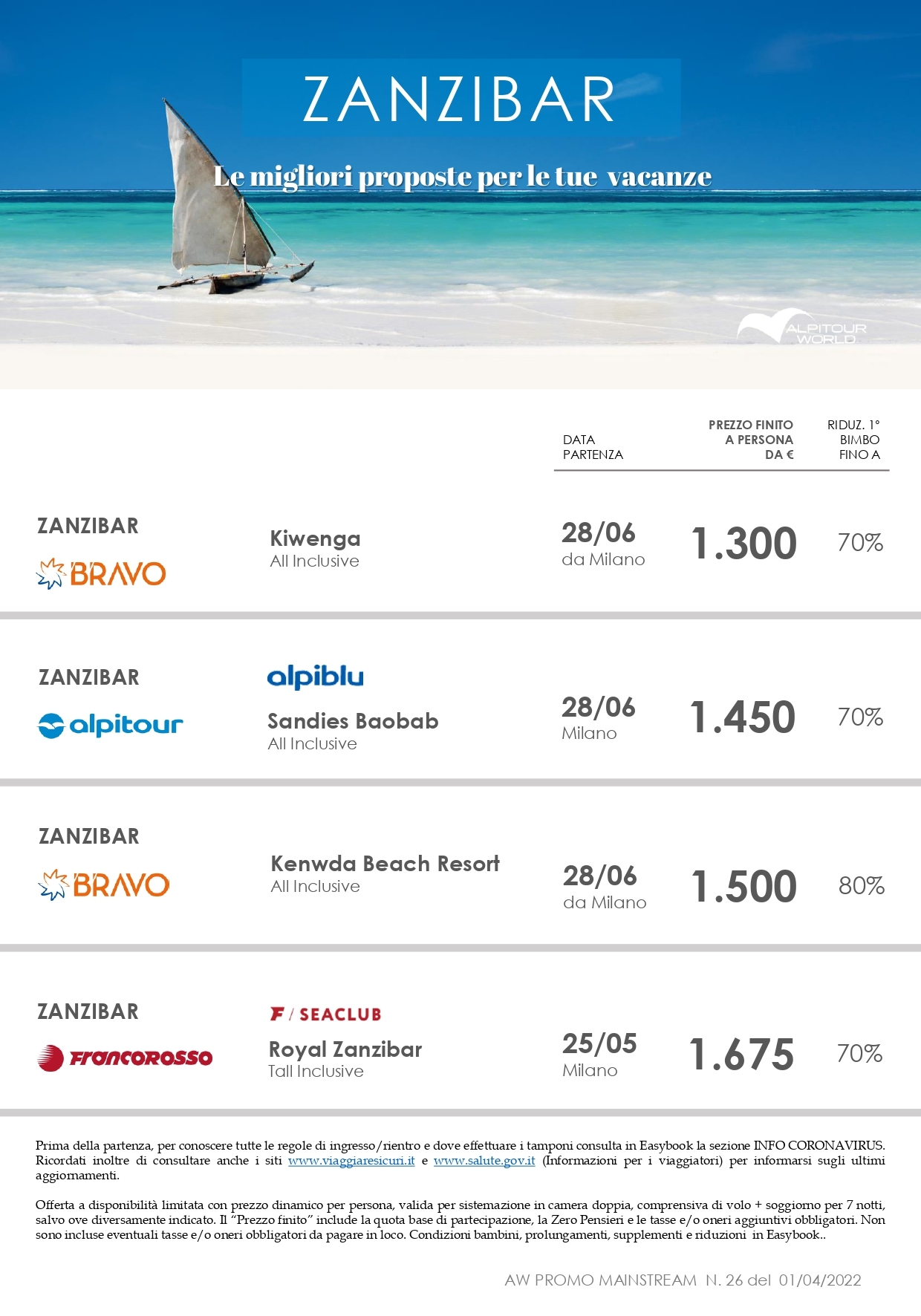Click the ZANZIBAR title banner
Image resolution: width=921 pixels, height=1316 pixels.
coord(461,98)
